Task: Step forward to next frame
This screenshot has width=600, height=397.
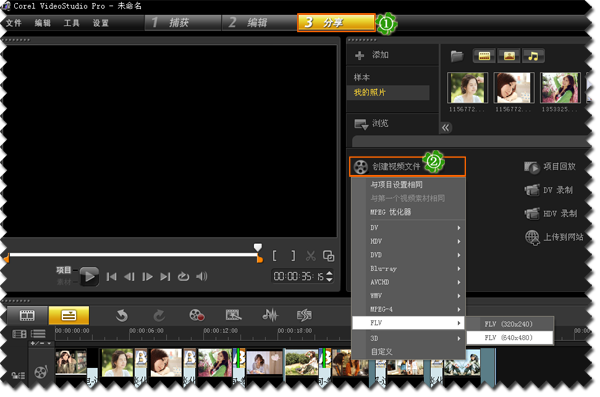Action: (x=147, y=276)
